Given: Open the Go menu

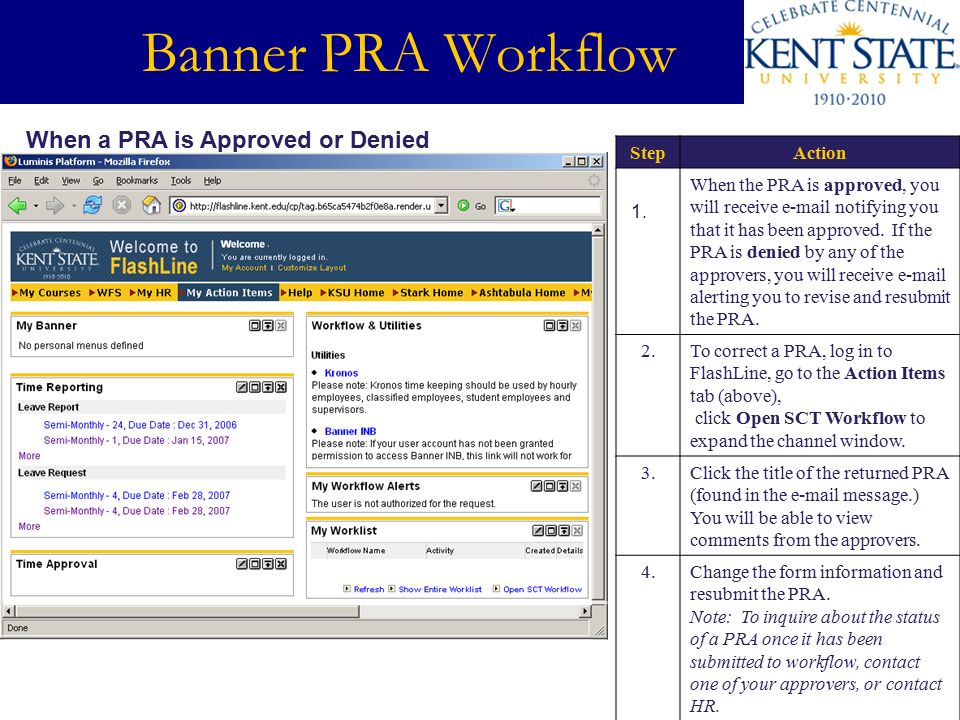Looking at the screenshot, I should pyautogui.click(x=98, y=181).
